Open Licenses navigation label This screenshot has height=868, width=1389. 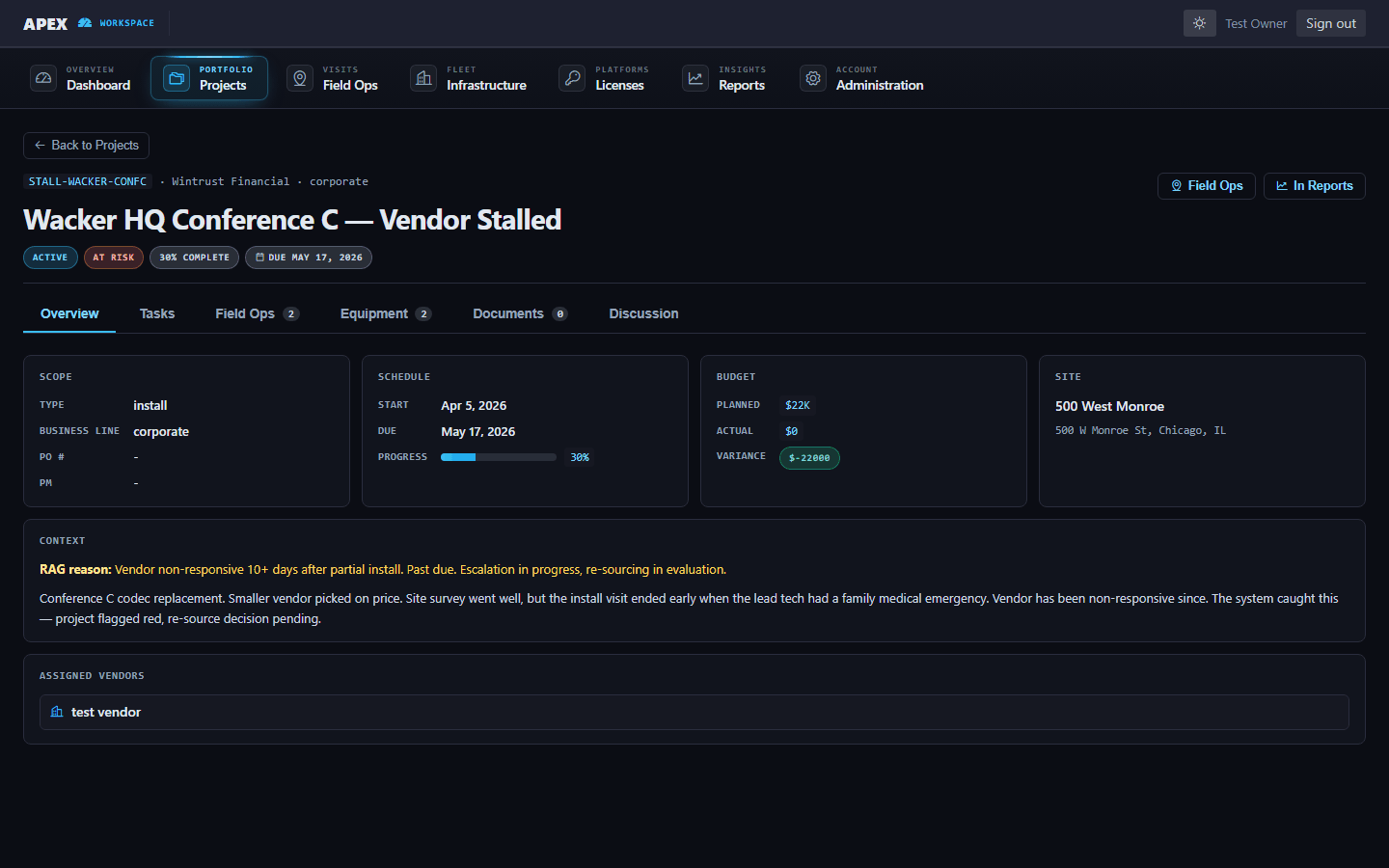(619, 86)
